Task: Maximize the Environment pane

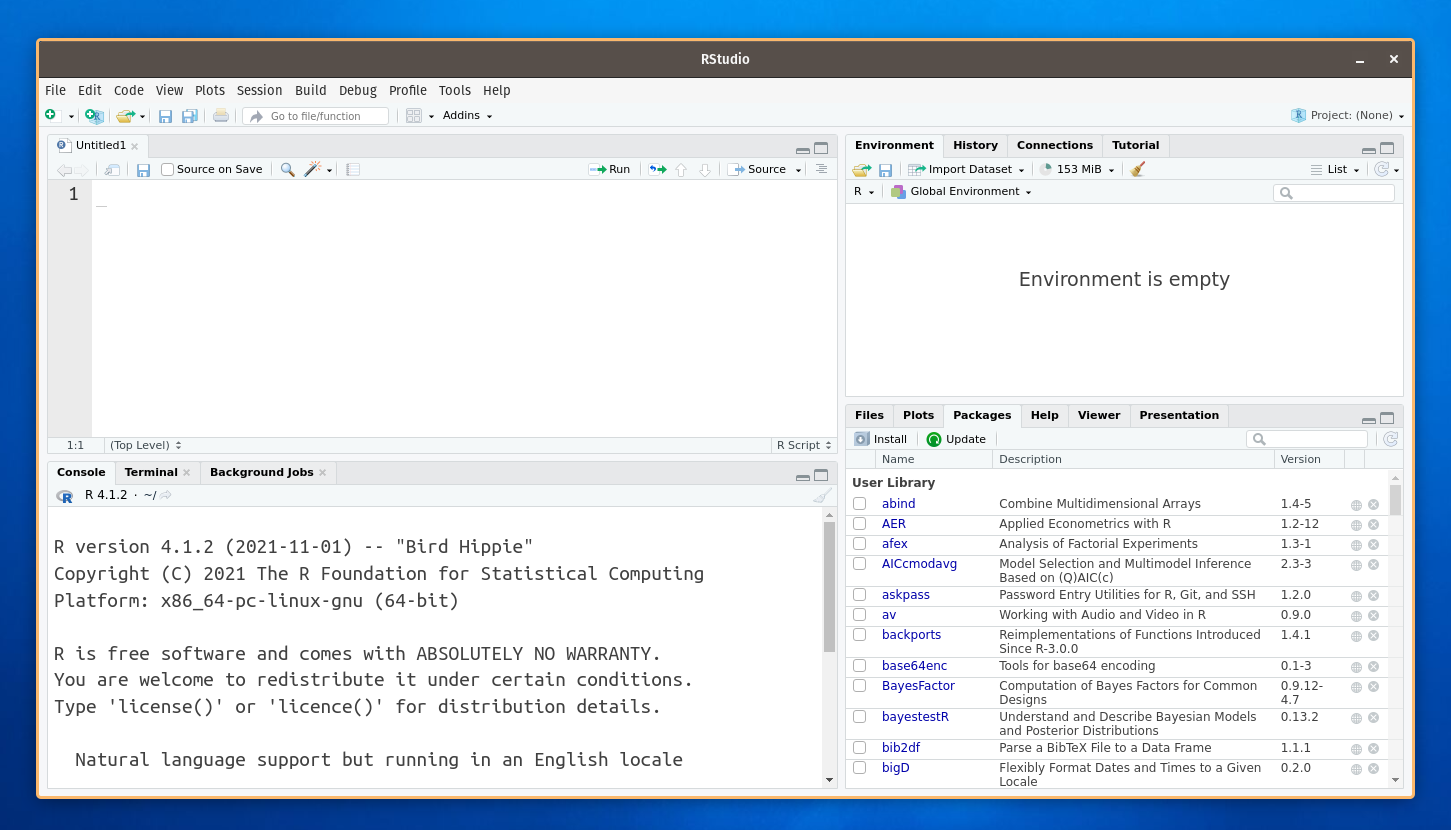Action: point(1387,148)
